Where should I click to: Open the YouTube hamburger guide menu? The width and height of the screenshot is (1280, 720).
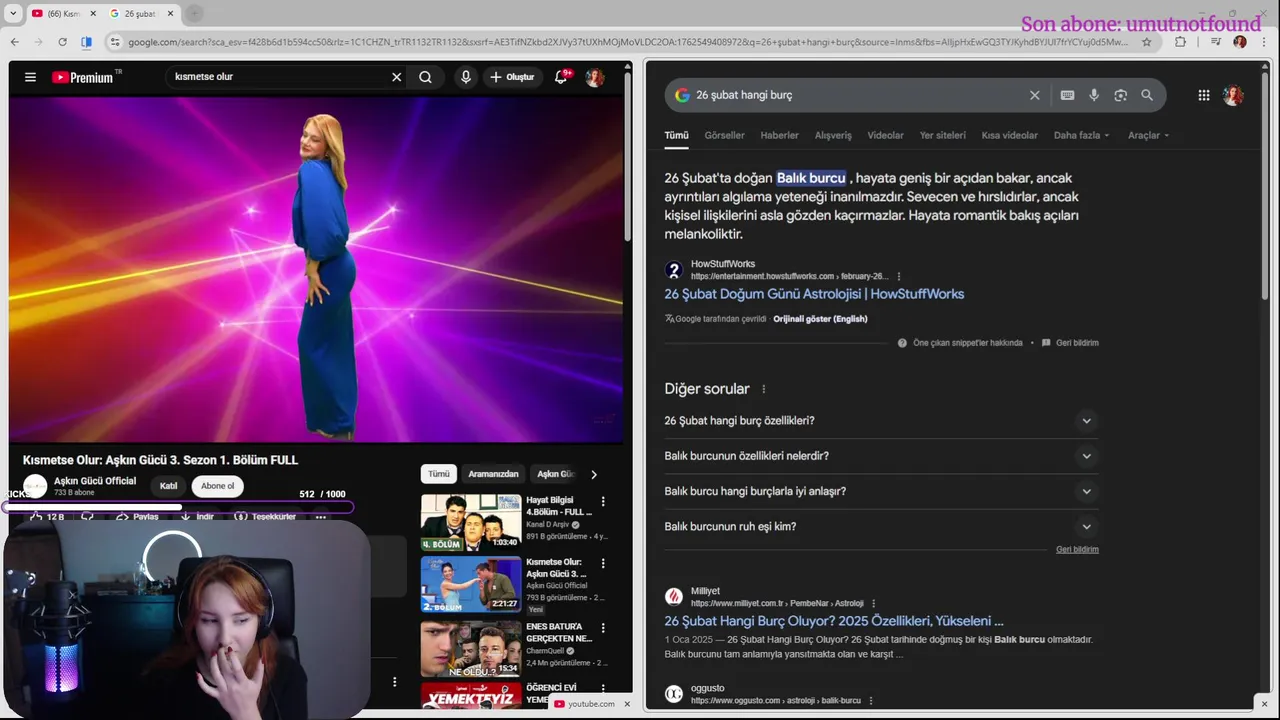click(x=30, y=77)
